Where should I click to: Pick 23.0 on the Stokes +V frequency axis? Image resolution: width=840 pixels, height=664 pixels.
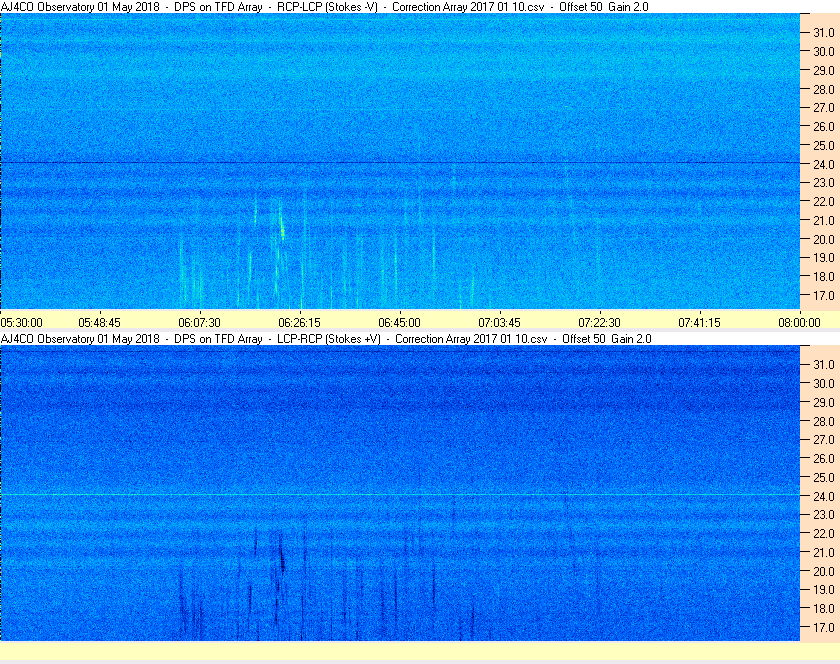tap(824, 514)
